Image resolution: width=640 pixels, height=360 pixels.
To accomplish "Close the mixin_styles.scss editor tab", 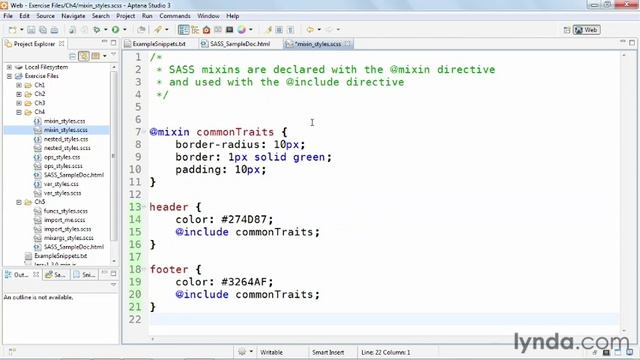I will pos(347,44).
